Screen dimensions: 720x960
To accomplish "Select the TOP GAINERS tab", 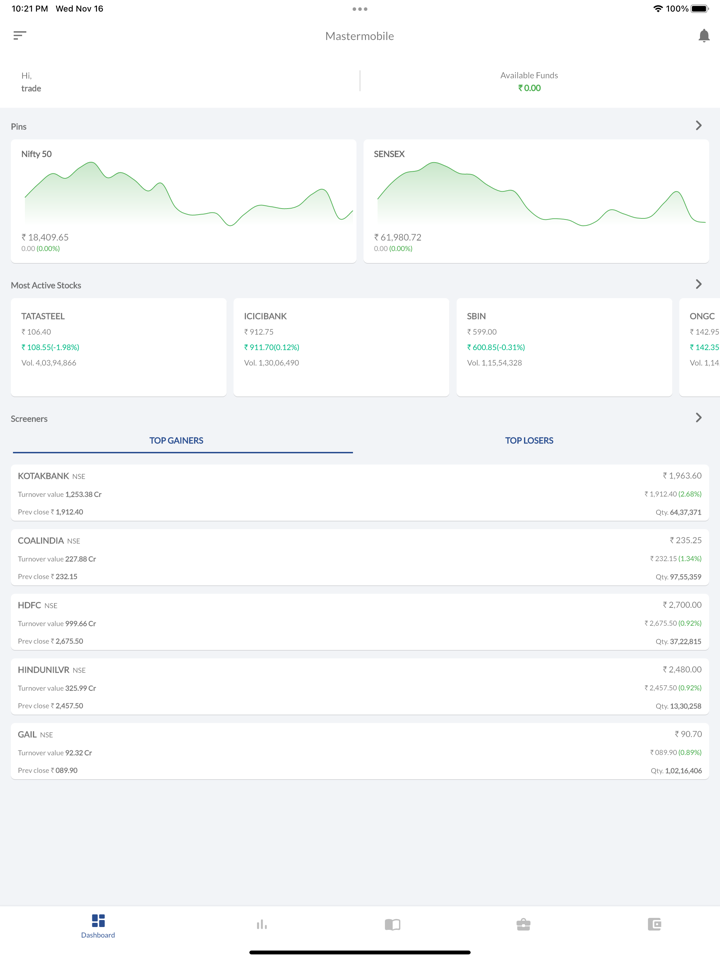I will pos(177,440).
